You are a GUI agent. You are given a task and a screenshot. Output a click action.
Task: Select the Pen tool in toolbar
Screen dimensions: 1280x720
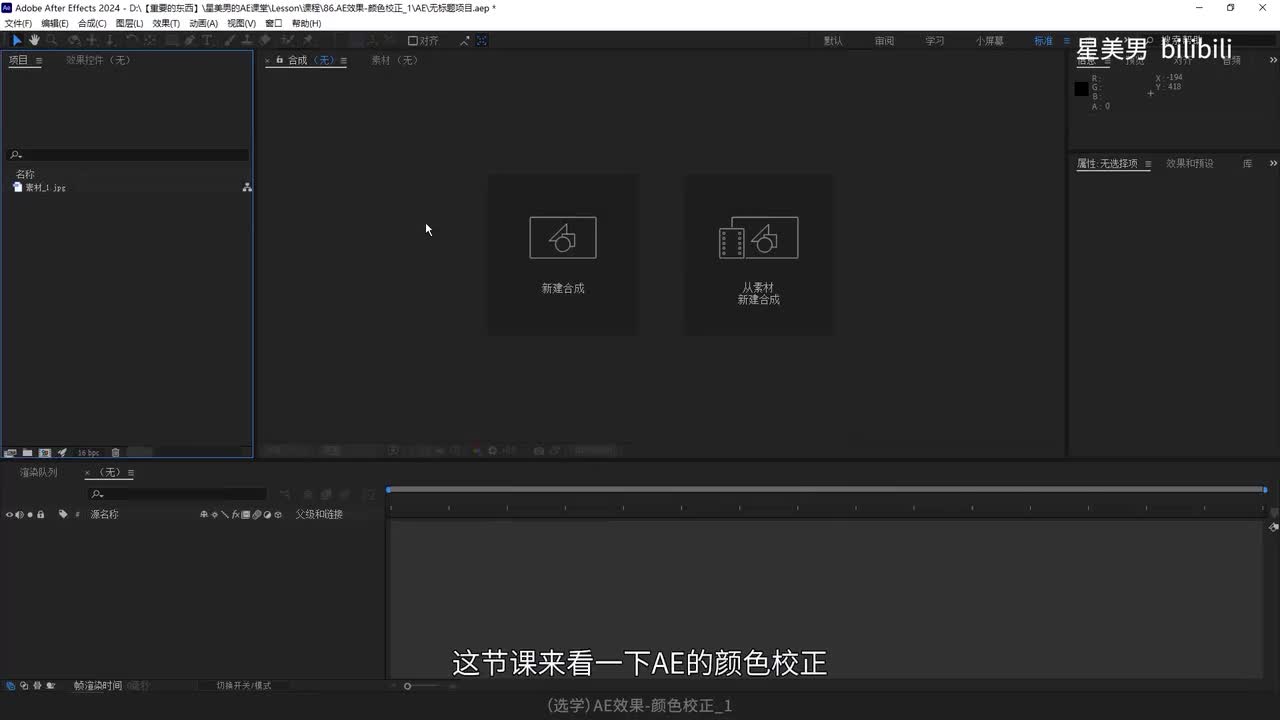[x=189, y=40]
